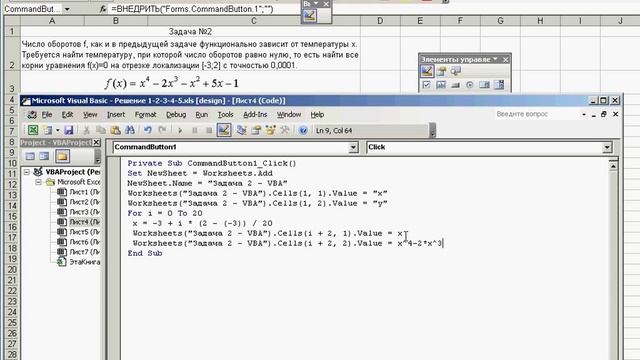This screenshot has width=640, height=360.
Task: Click the Excel Name Box dropdown arrow
Action: click(x=67, y=9)
